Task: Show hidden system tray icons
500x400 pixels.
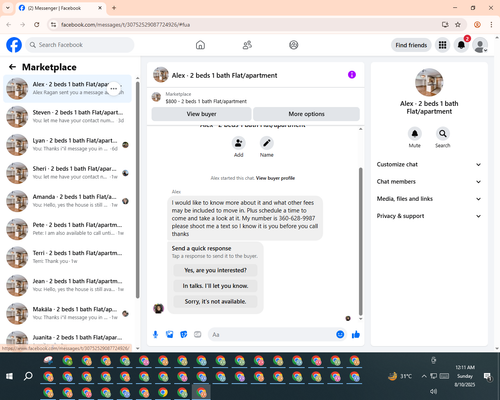Action: coord(424,376)
